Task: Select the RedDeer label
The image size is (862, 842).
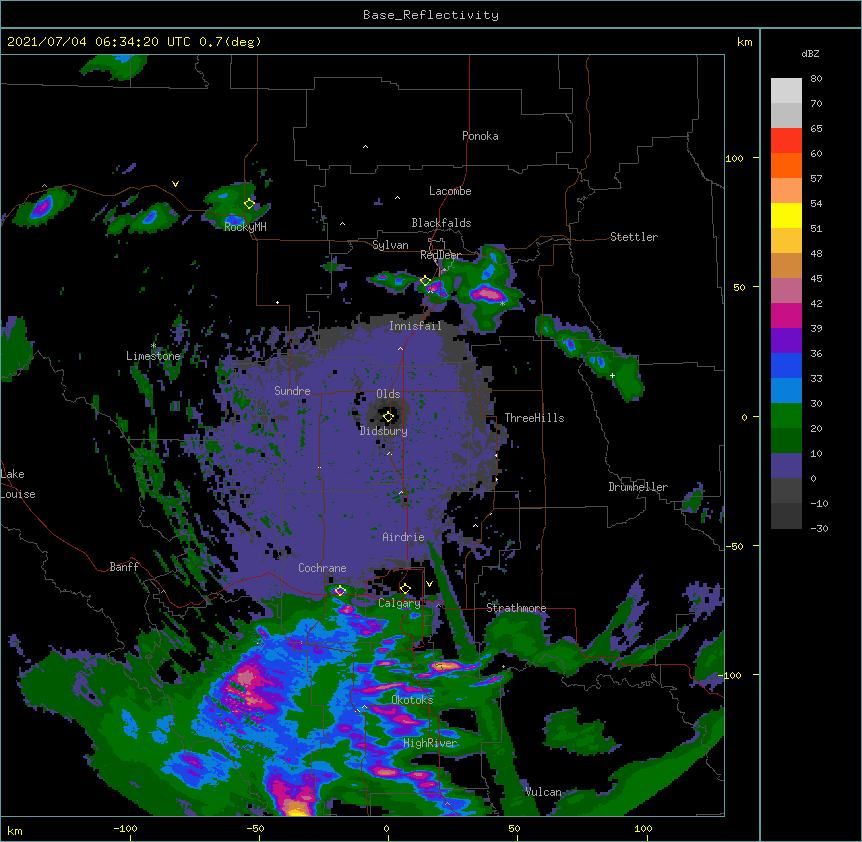Action: 441,255
